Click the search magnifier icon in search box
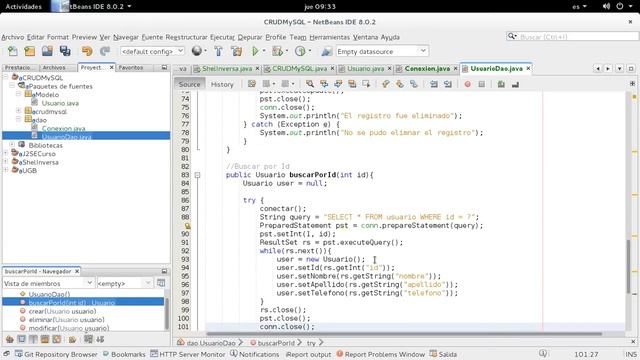640x360 pixels. pos(511,36)
